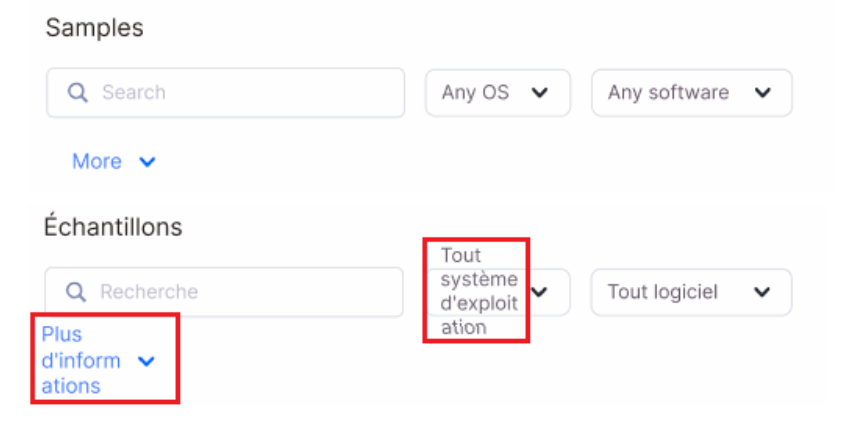Click the Any software dropdown arrow
The width and height of the screenshot is (862, 431).
point(762,93)
